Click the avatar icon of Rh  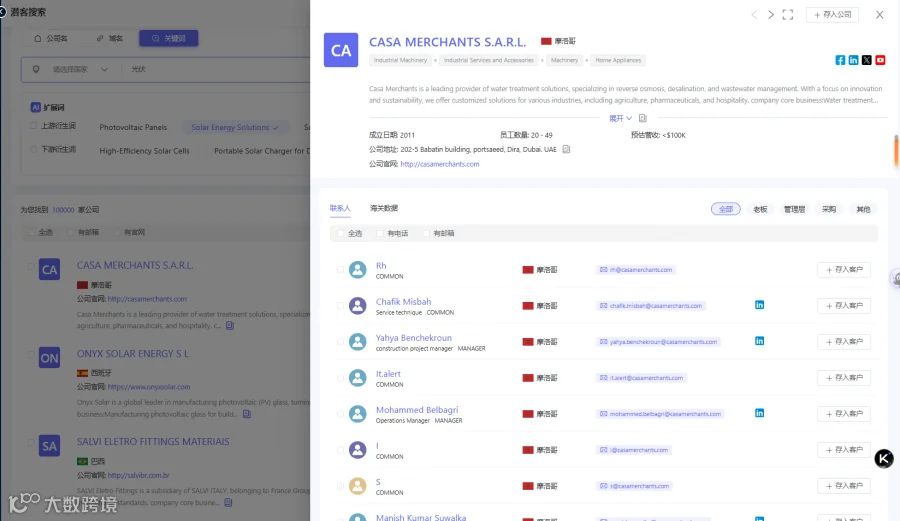coord(358,270)
